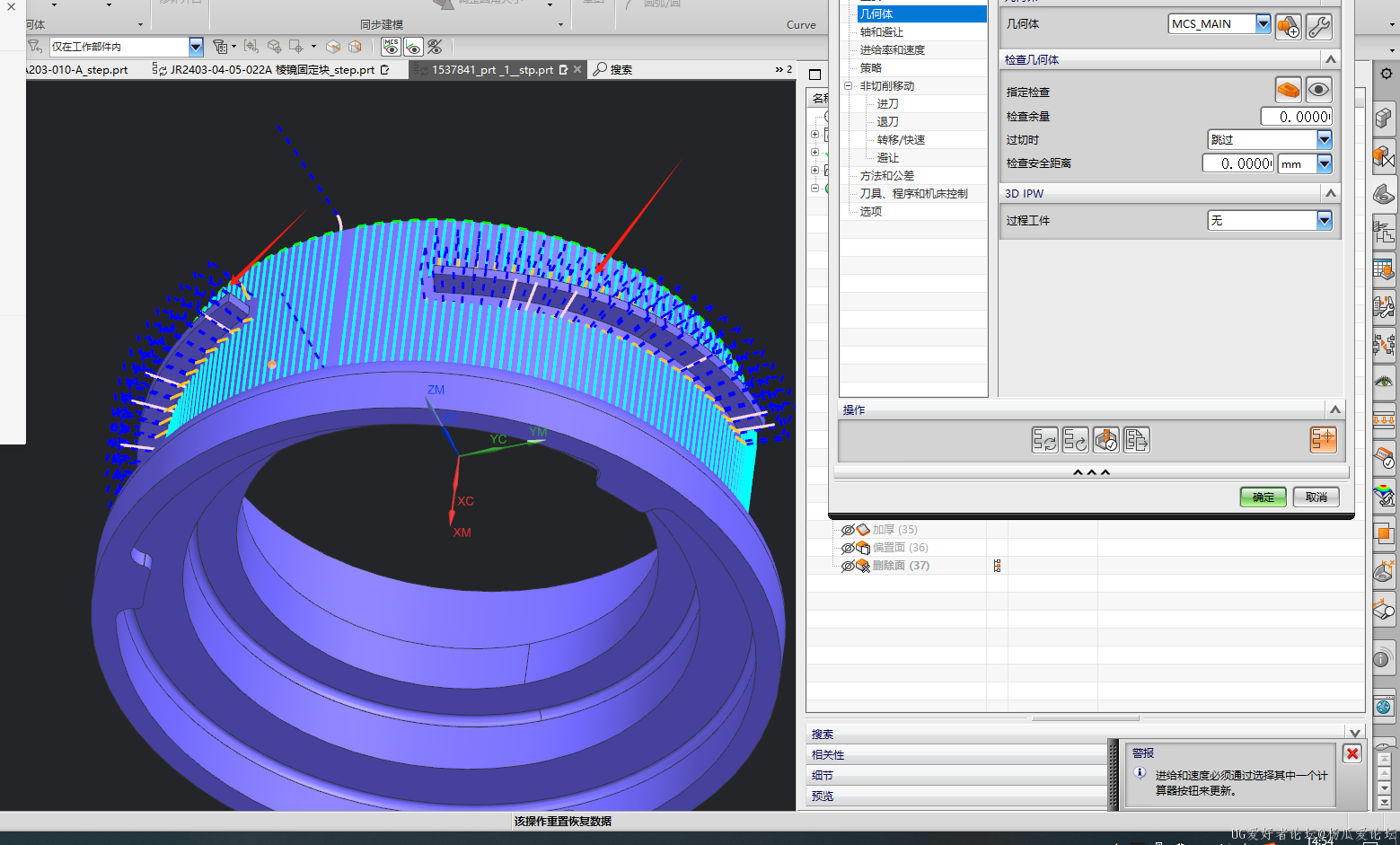Open the MCS_MAIN geometry dropdown

tap(1264, 24)
